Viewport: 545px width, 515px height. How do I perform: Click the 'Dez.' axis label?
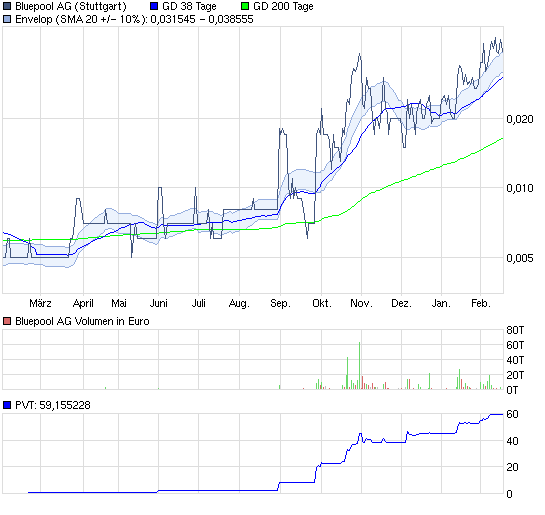pyautogui.click(x=401, y=303)
